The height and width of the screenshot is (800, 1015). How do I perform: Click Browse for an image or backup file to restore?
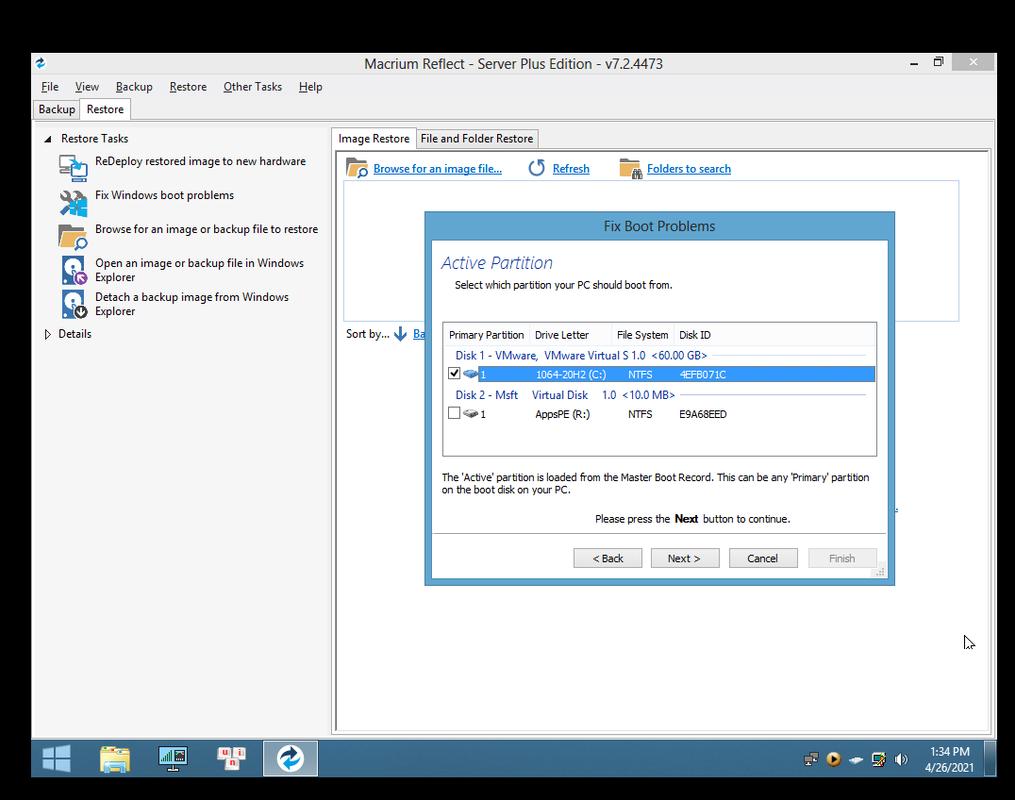coord(206,229)
